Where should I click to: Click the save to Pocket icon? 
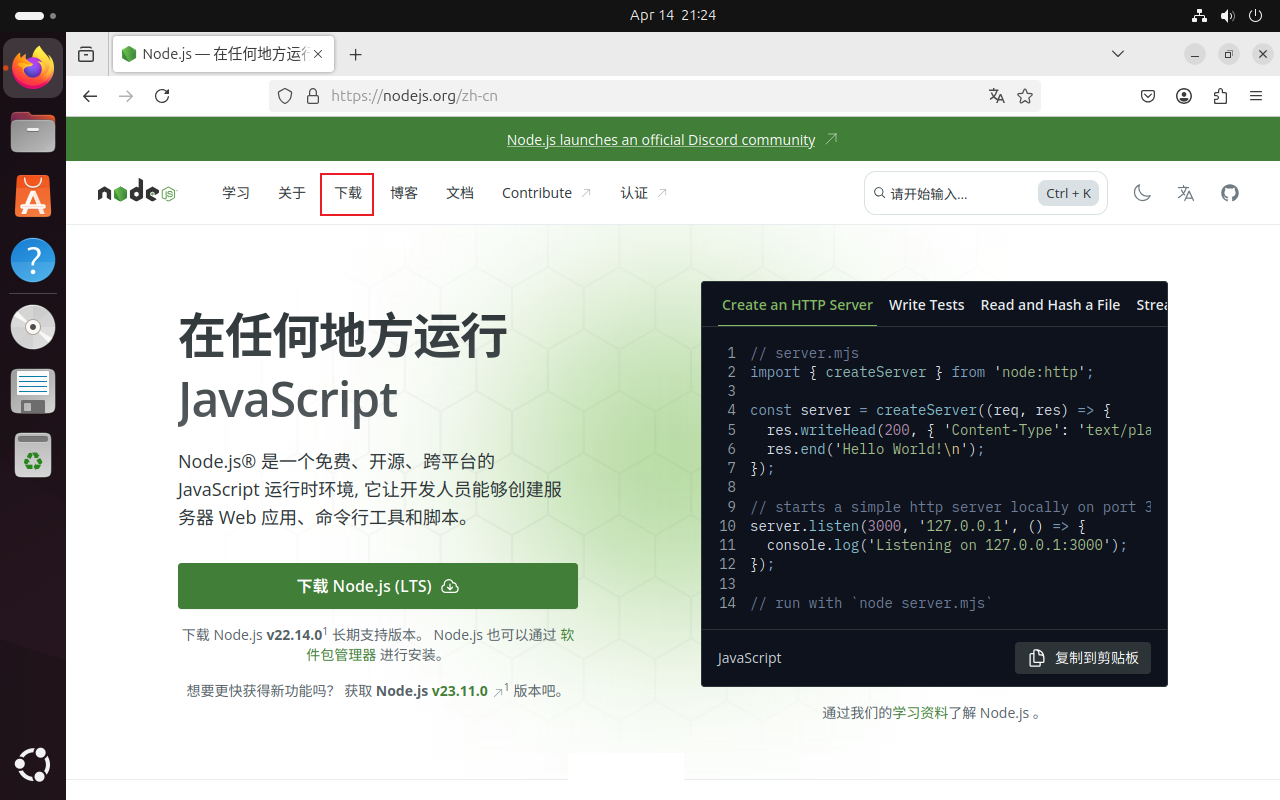tap(1148, 95)
